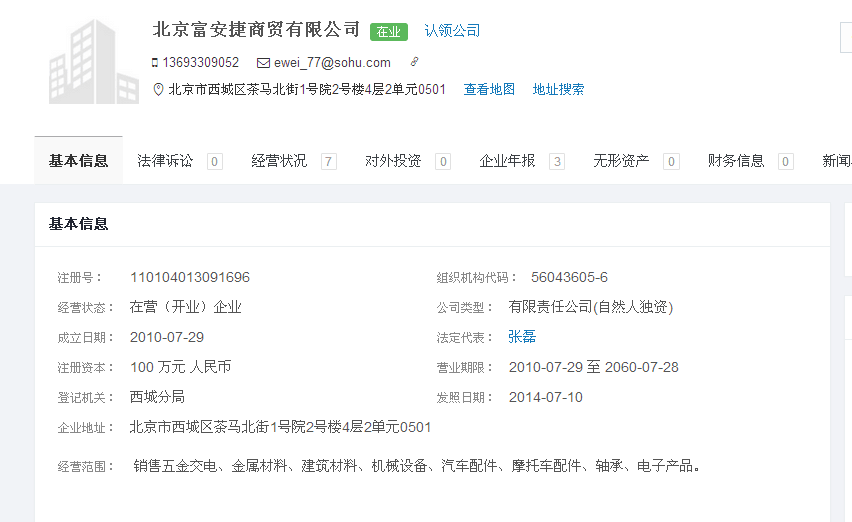Click the email address ewei_77@sohu.com

332,63
